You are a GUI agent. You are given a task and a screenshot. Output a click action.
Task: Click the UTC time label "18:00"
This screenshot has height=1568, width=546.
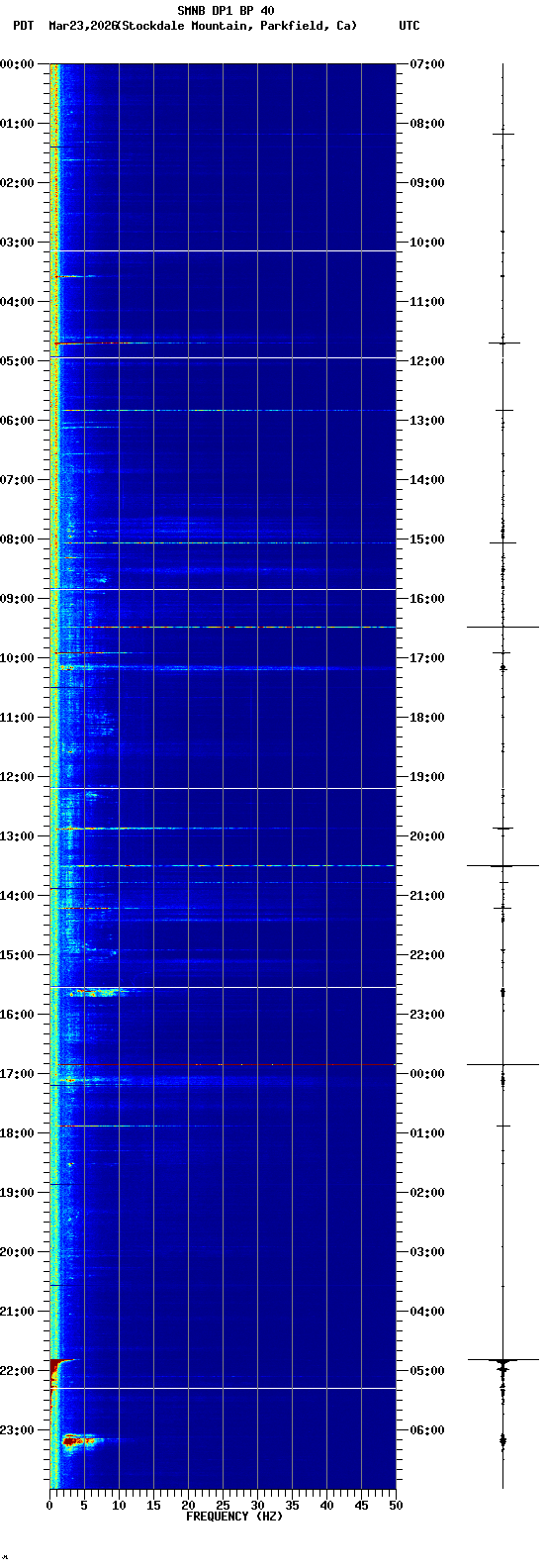pos(427,718)
